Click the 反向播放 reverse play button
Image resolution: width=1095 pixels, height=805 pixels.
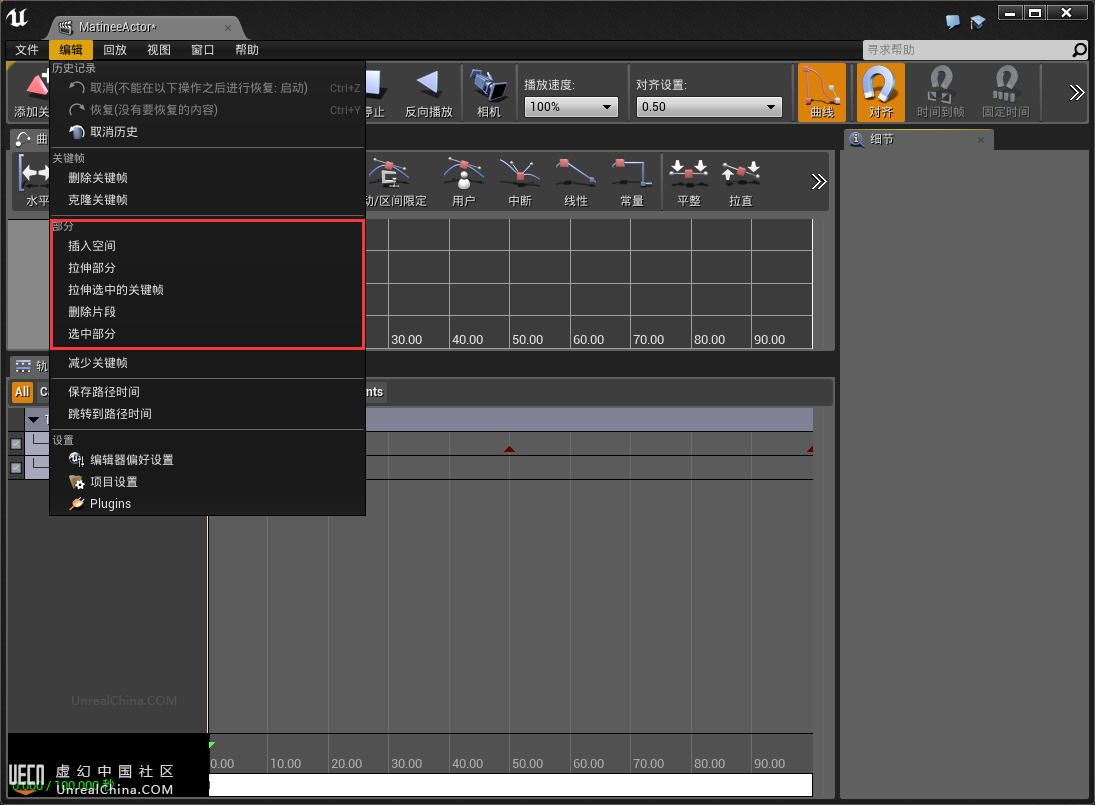coord(429,93)
